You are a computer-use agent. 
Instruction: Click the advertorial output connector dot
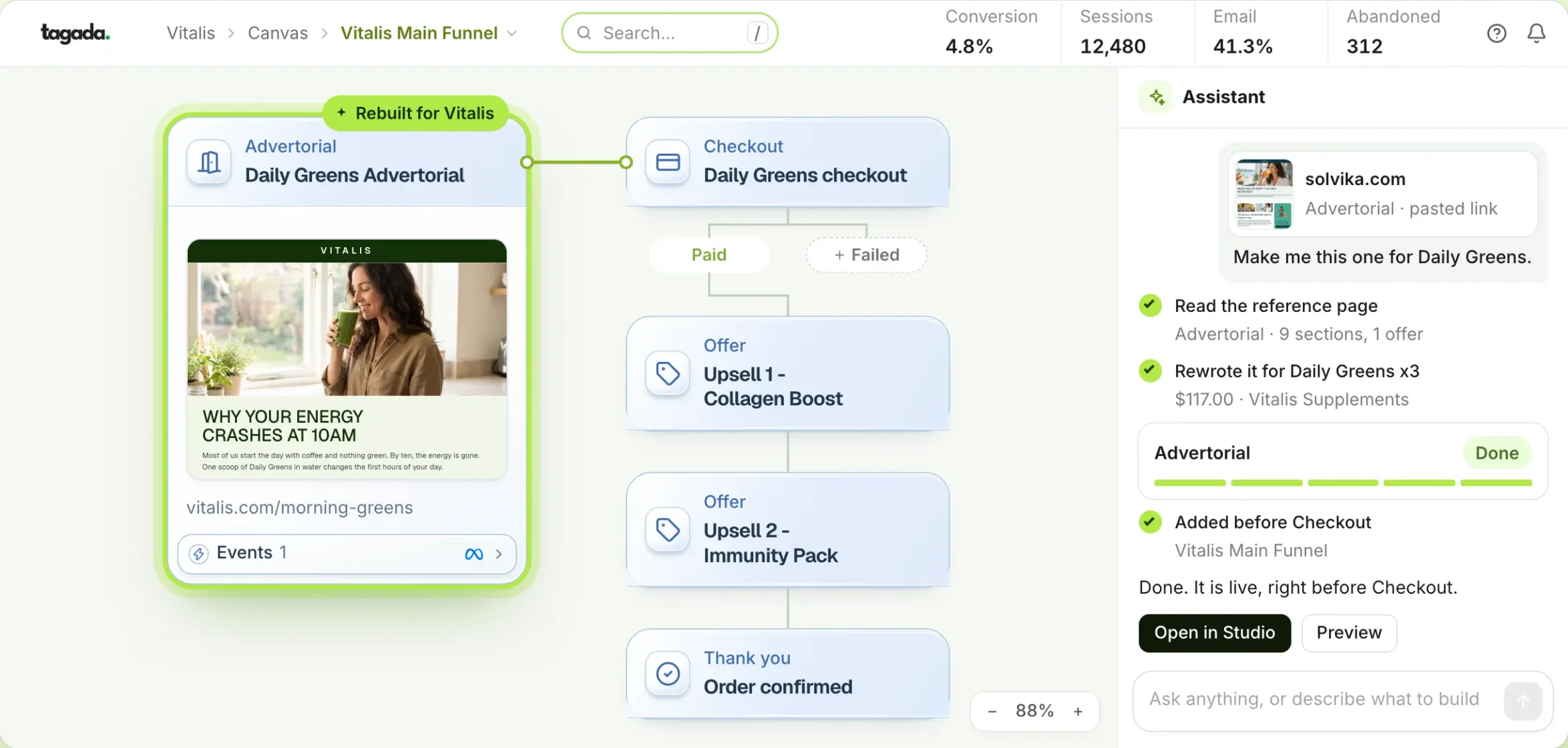coord(527,162)
